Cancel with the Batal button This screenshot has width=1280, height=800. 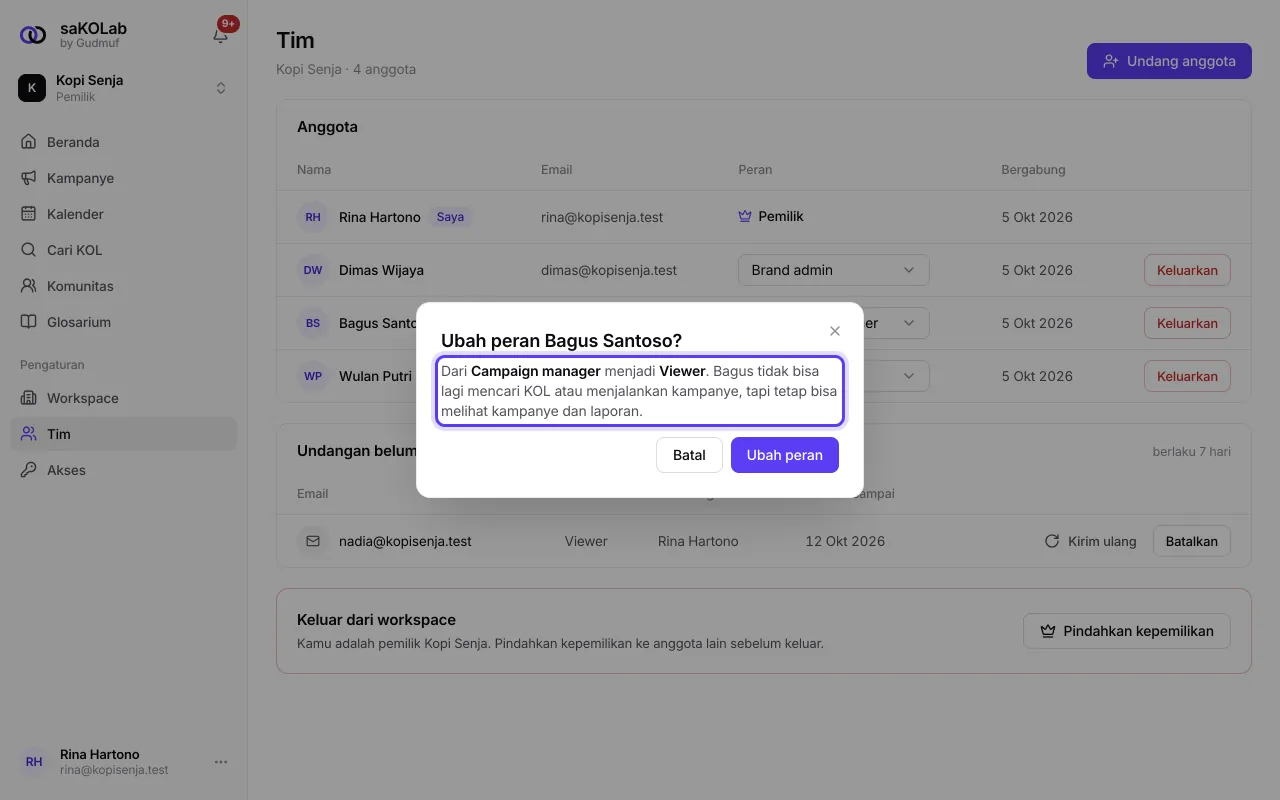[x=689, y=455]
